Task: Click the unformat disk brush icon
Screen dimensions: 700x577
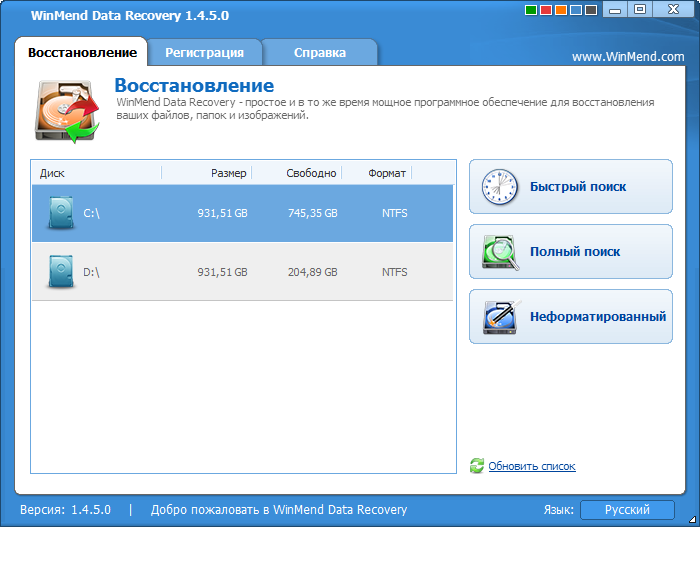Action: click(x=501, y=317)
